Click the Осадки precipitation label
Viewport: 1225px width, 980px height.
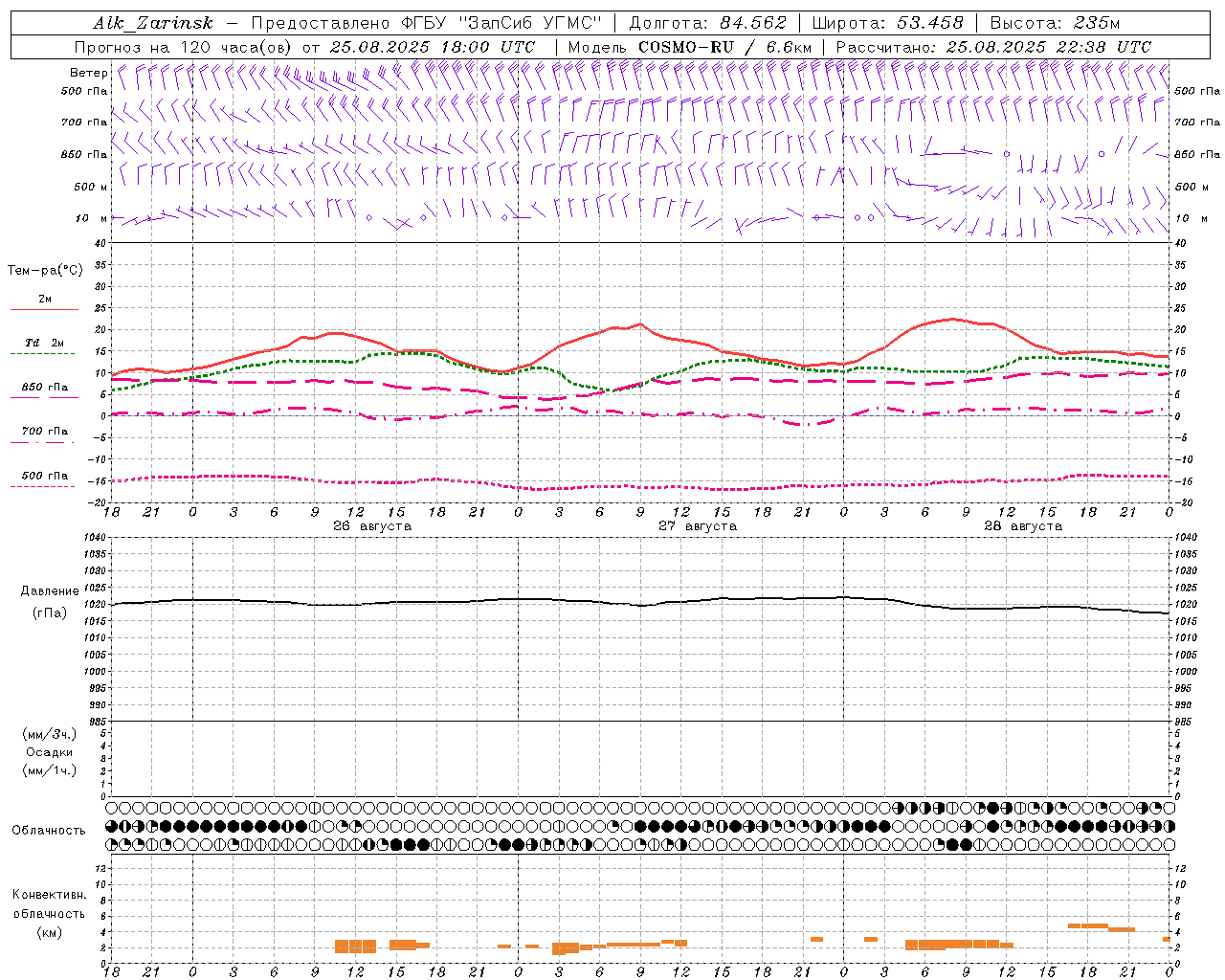coord(49,752)
